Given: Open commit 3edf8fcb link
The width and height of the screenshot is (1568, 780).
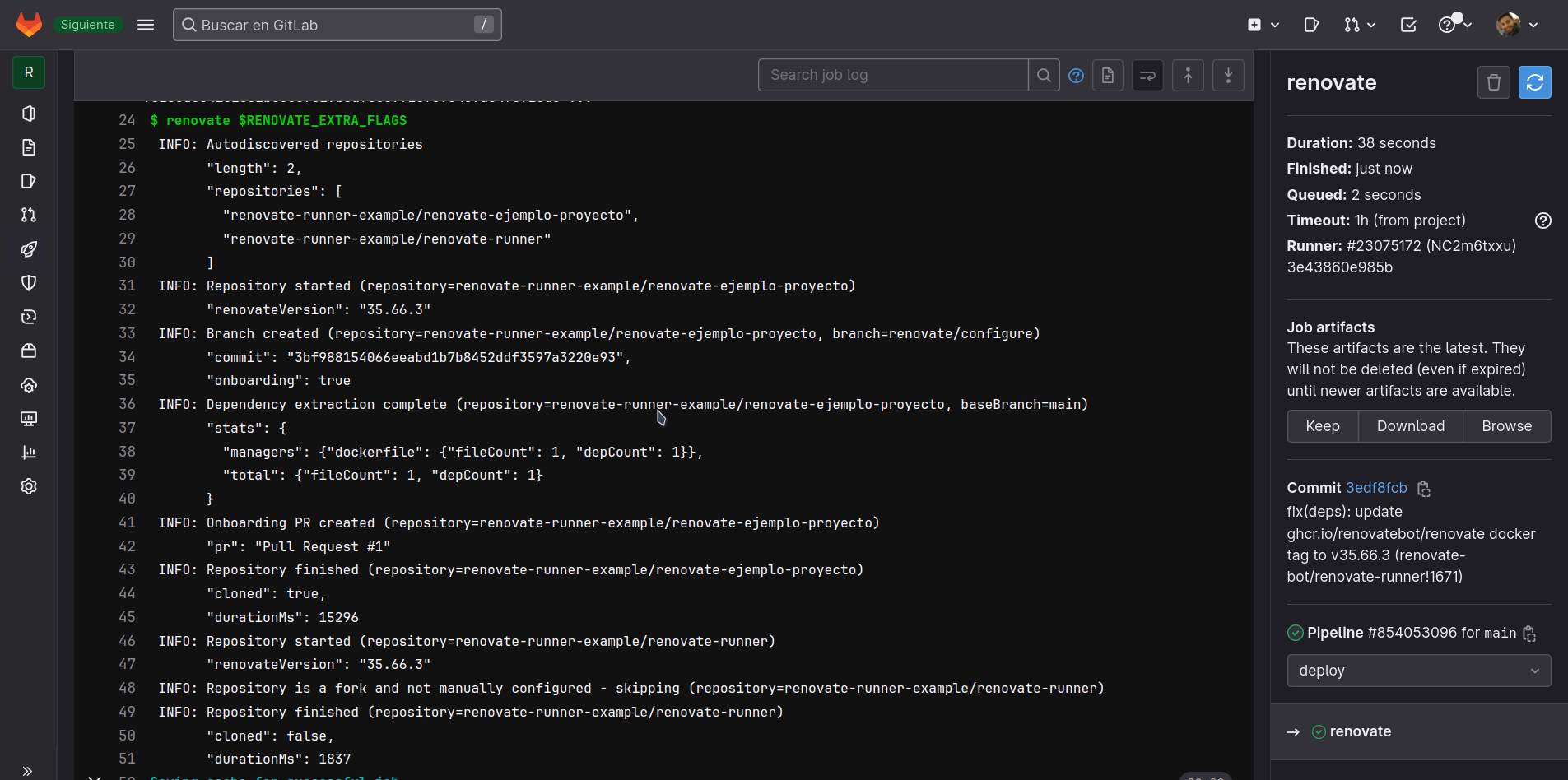Looking at the screenshot, I should [x=1376, y=488].
